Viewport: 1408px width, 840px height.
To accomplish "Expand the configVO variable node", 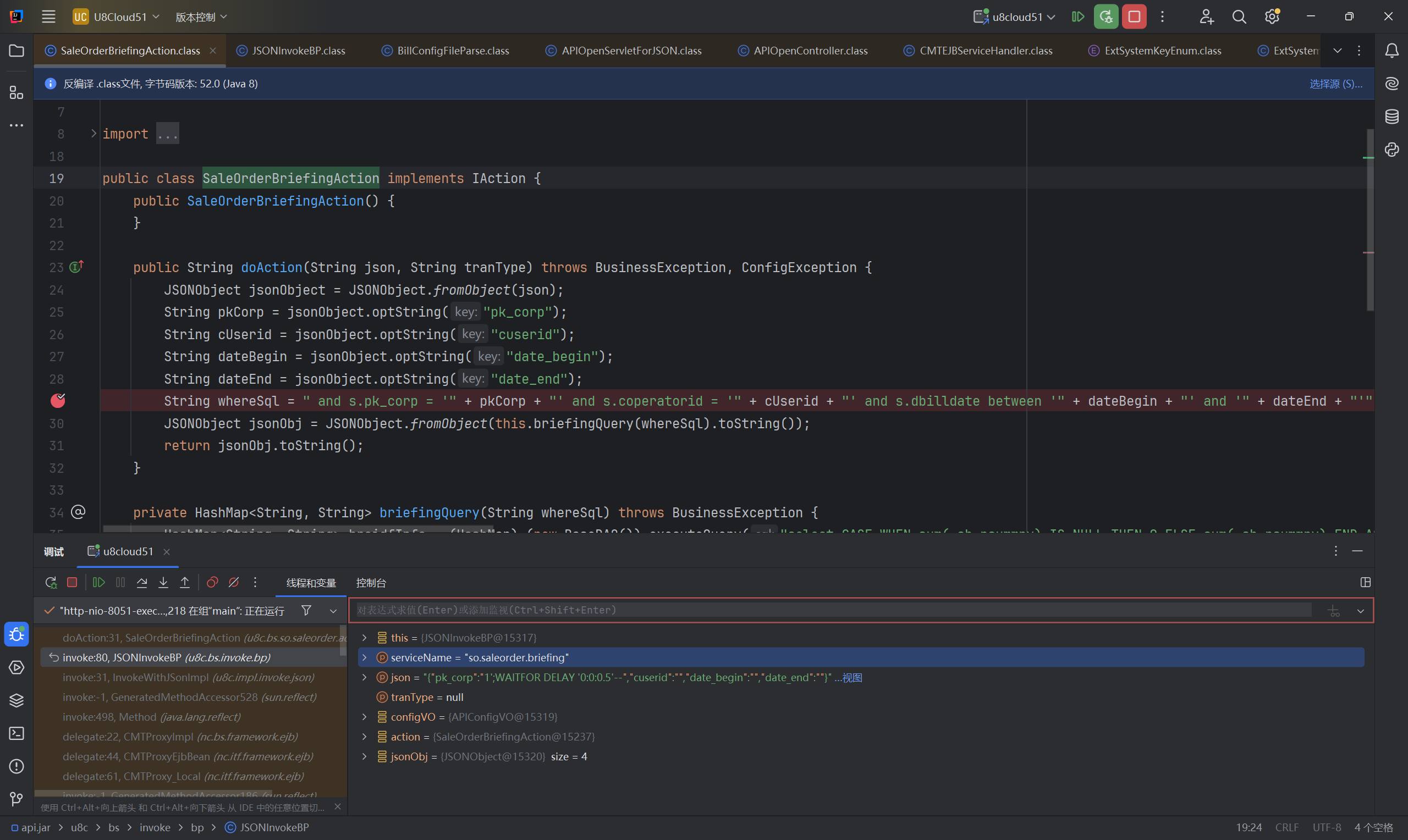I will tap(365, 717).
